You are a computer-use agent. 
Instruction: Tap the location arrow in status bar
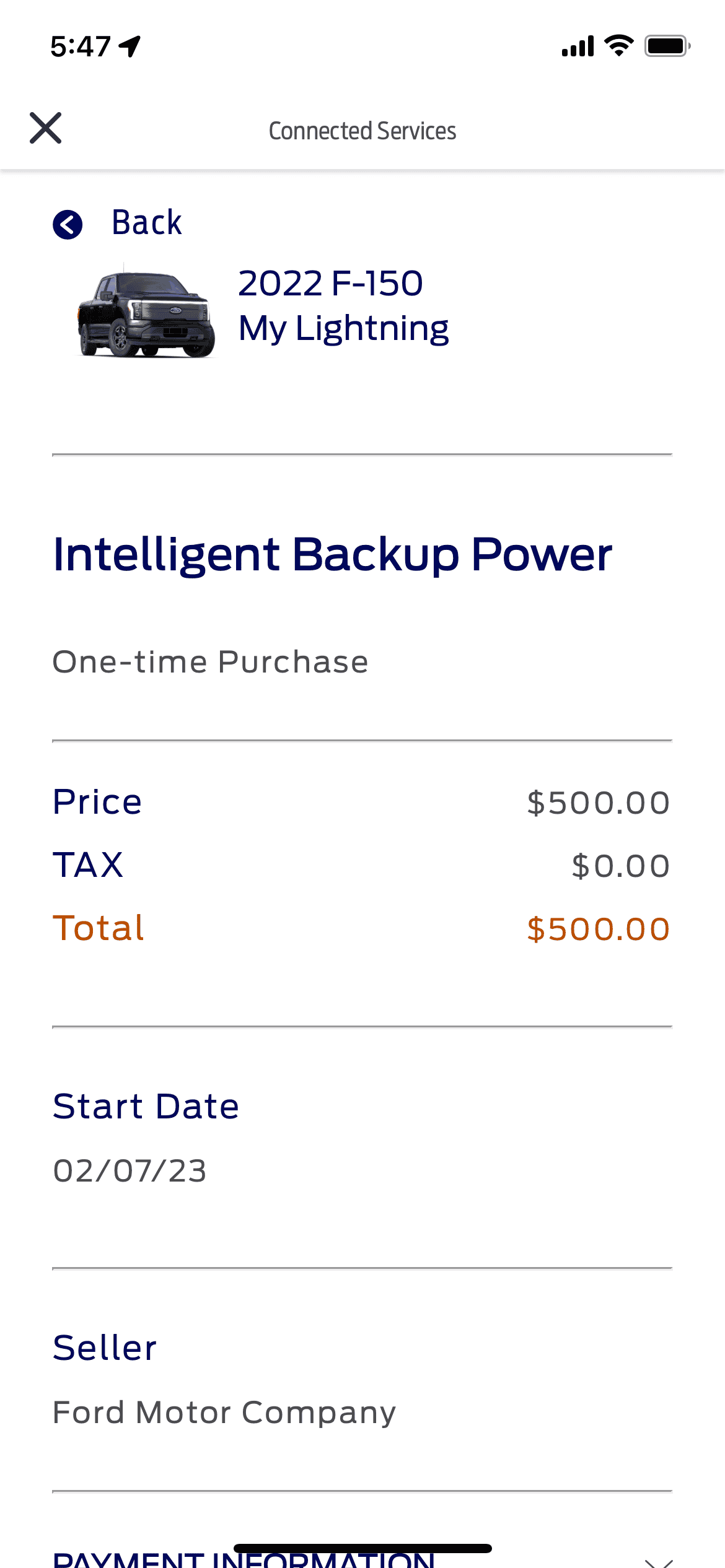(130, 46)
